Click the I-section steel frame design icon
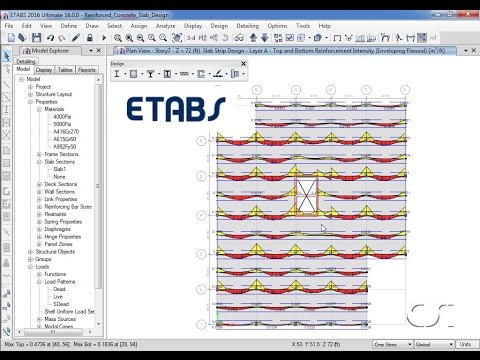This screenshot has height=360, width=480. [117, 74]
